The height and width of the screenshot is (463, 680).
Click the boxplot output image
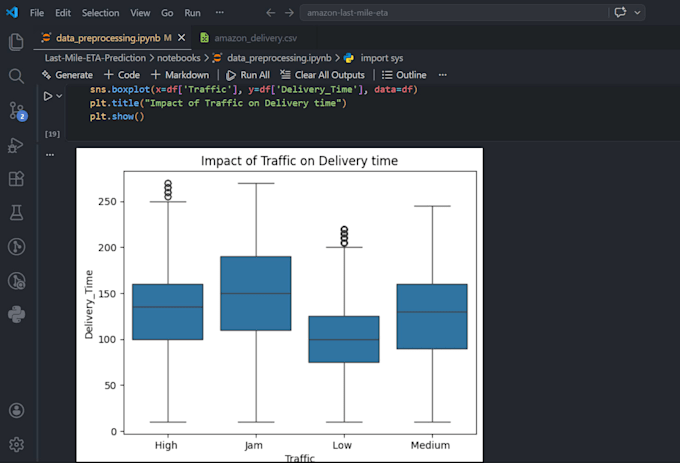pyautogui.click(x=279, y=305)
